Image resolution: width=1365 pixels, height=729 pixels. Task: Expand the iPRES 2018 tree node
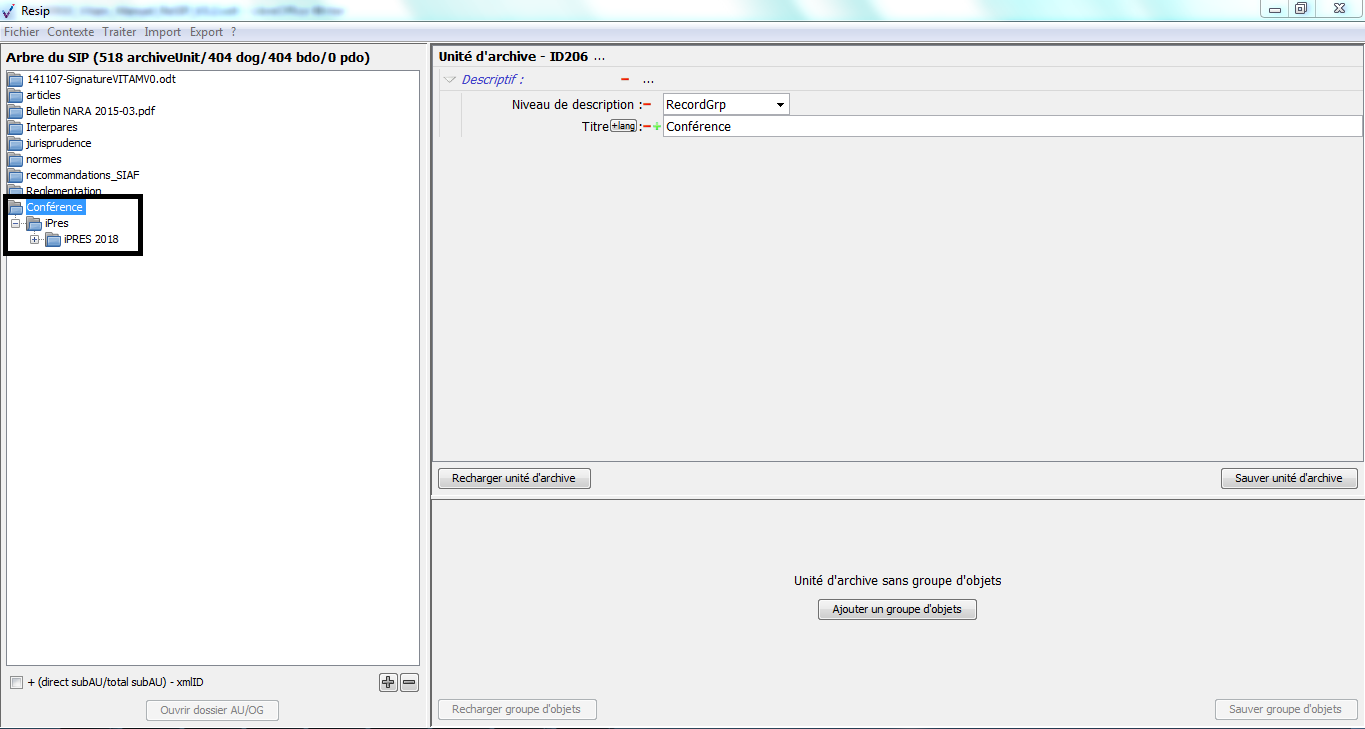[x=35, y=239]
